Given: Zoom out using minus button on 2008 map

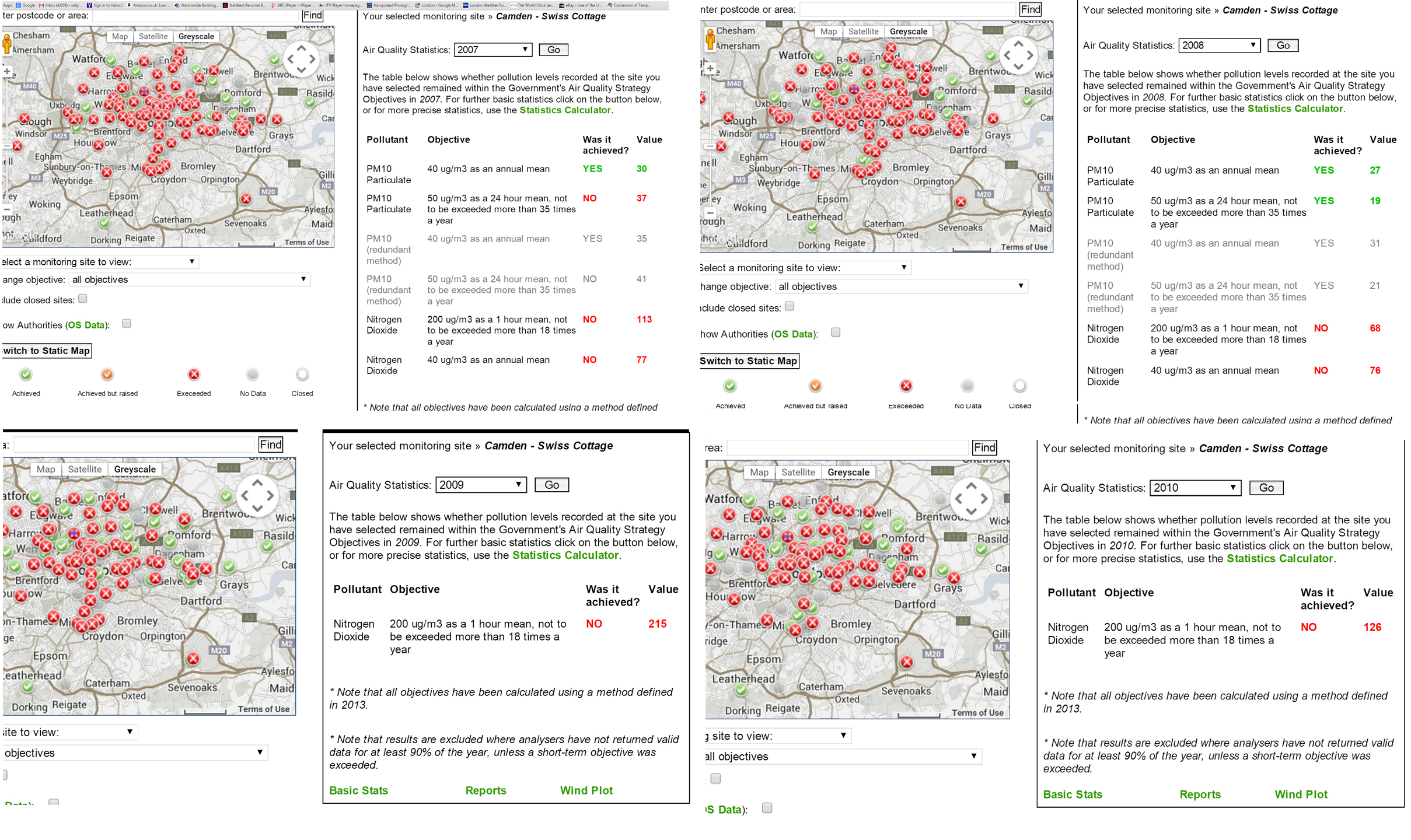Looking at the screenshot, I should point(710,213).
